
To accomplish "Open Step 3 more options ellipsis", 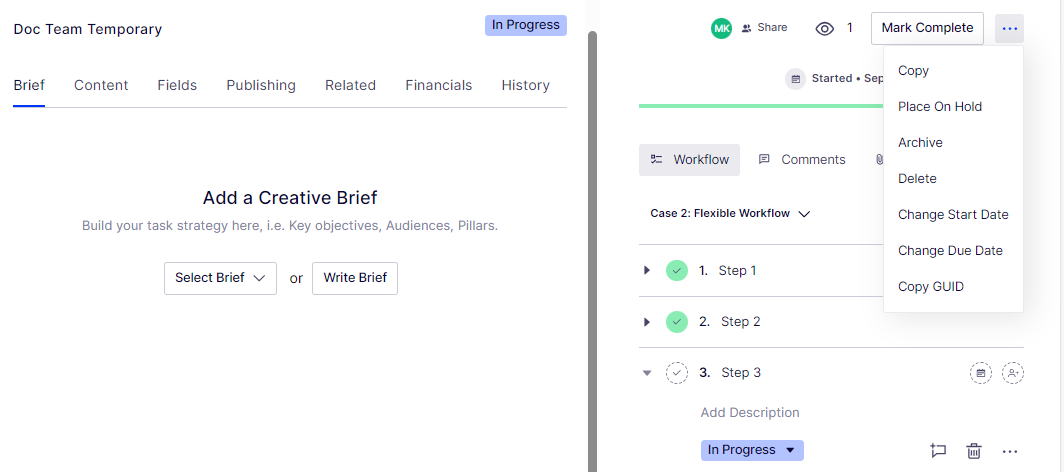I will pos(1010,450).
